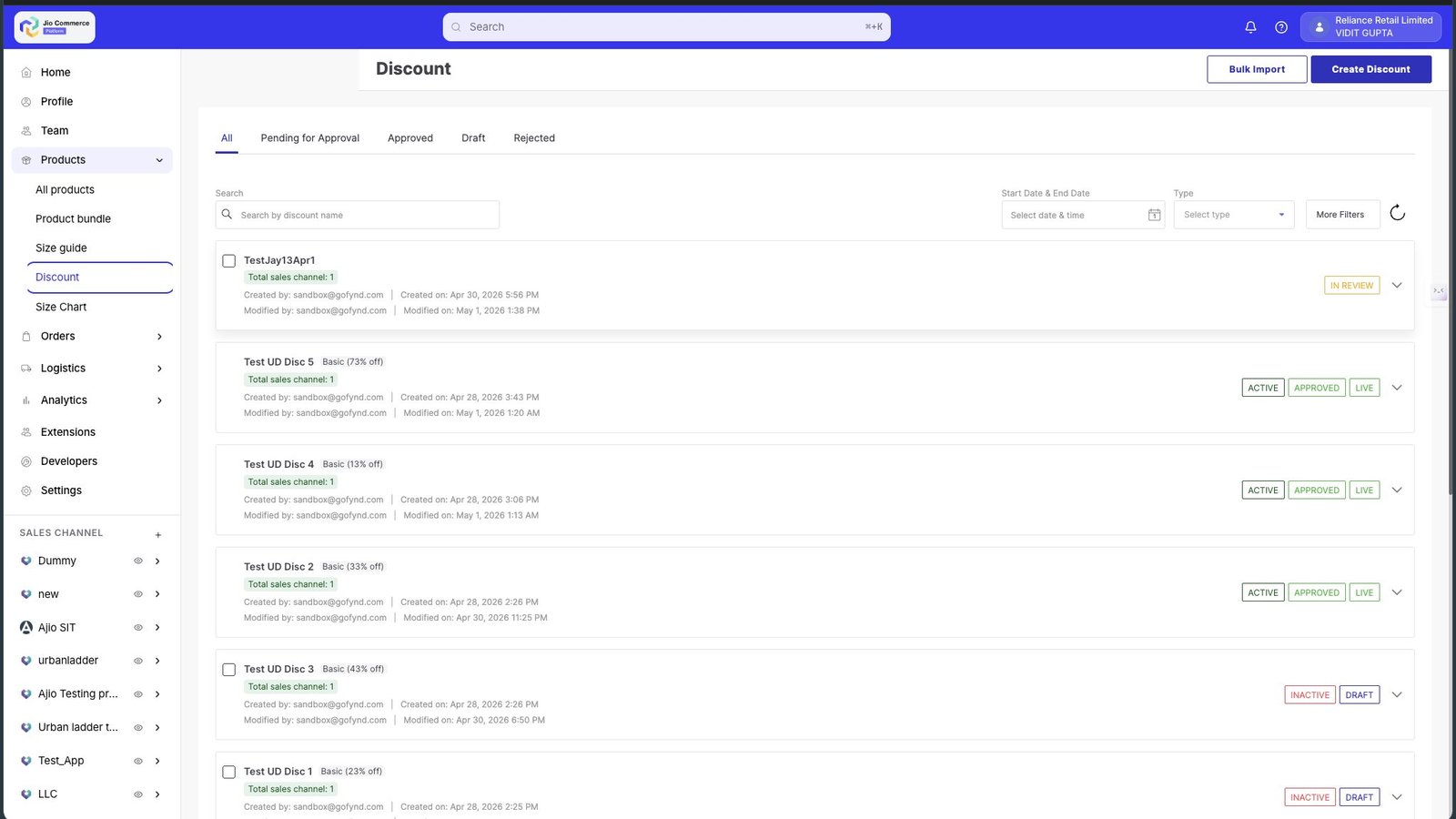Click the Search by discount name field
Viewport: 1456px width, 819px height.
357,215
